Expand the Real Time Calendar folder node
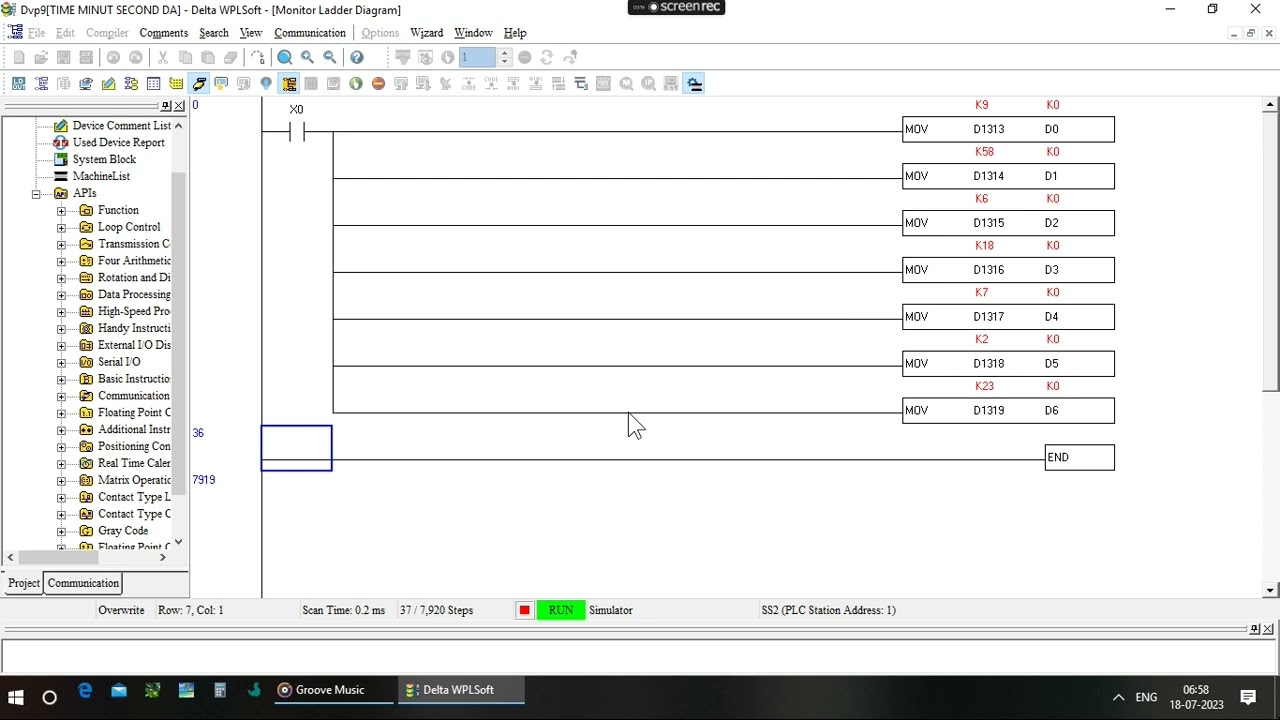 [61, 464]
